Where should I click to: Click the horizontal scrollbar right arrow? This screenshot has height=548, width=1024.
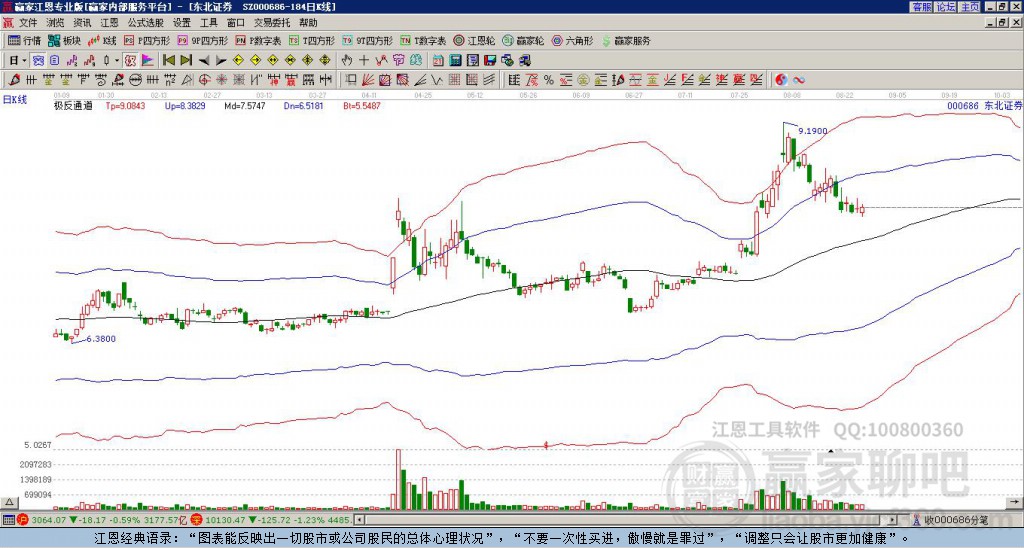coord(892,520)
